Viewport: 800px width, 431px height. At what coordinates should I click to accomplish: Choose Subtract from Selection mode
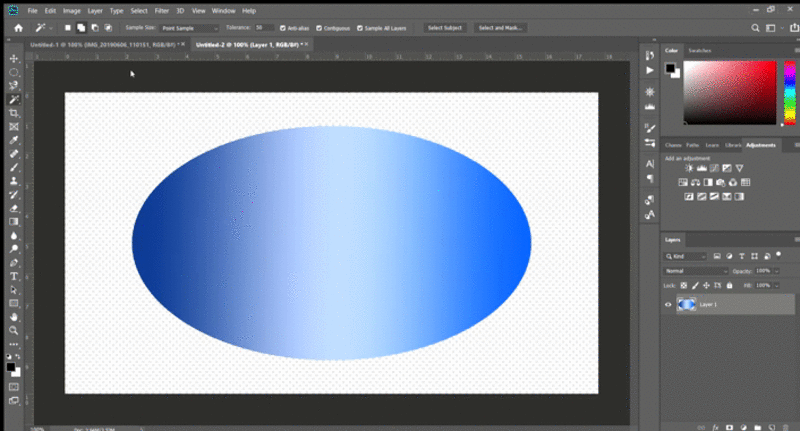tap(95, 28)
